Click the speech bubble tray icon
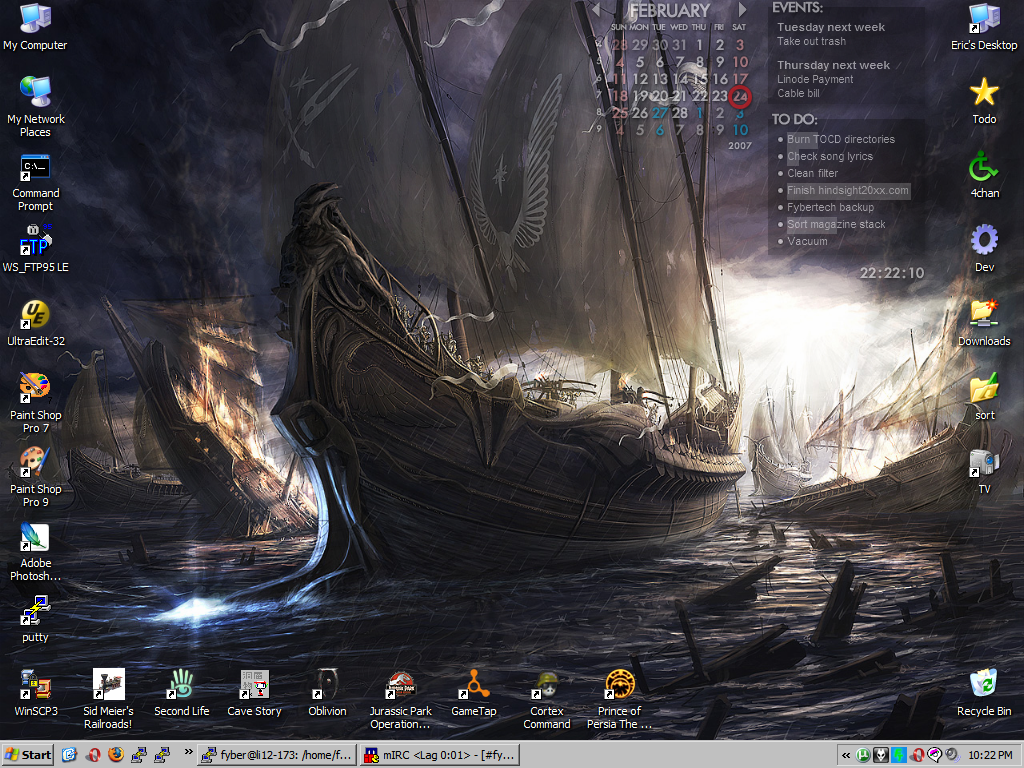 pyautogui.click(x=935, y=755)
